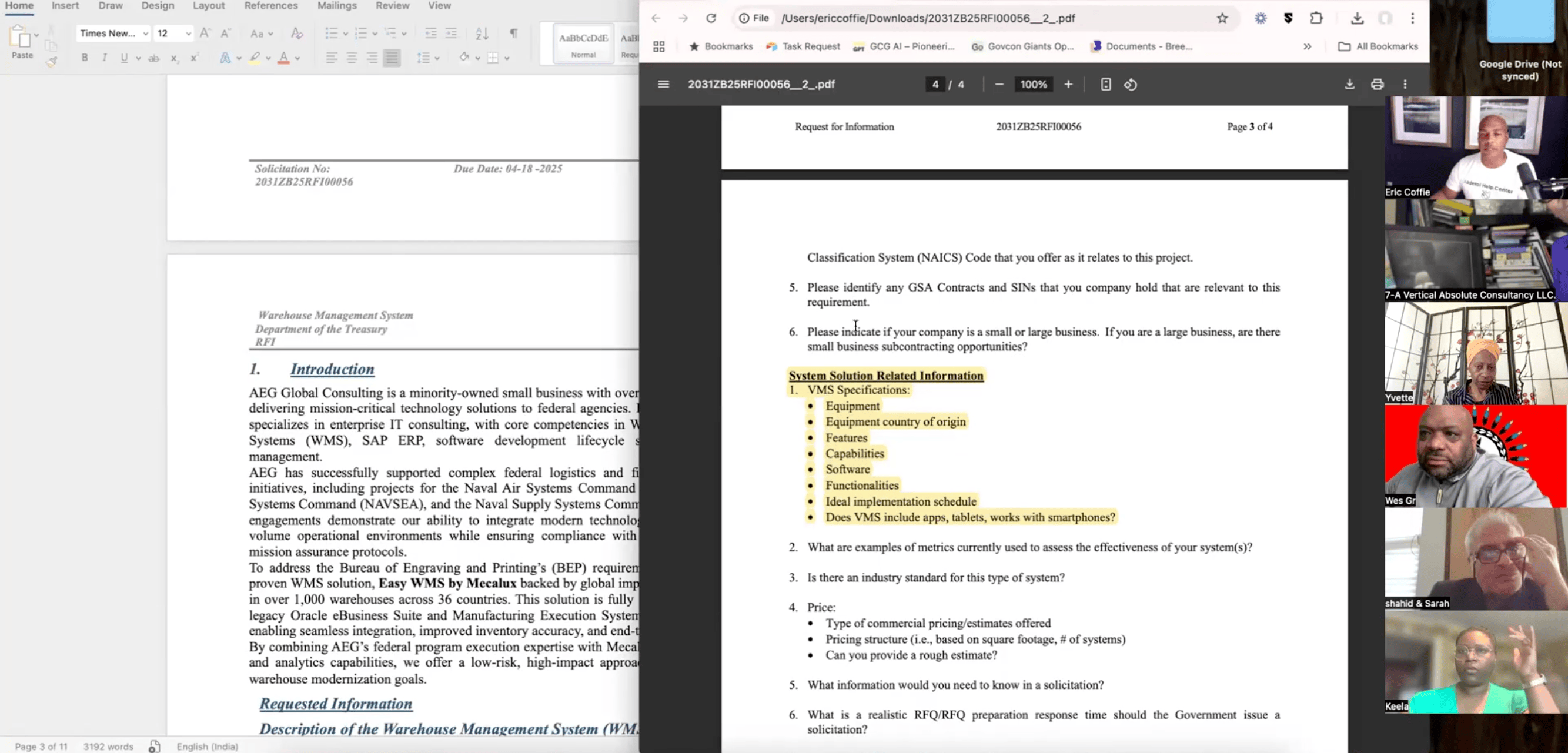Expand the line spacing dropdown in Word
The height and width of the screenshot is (753, 1568).
tap(436, 58)
